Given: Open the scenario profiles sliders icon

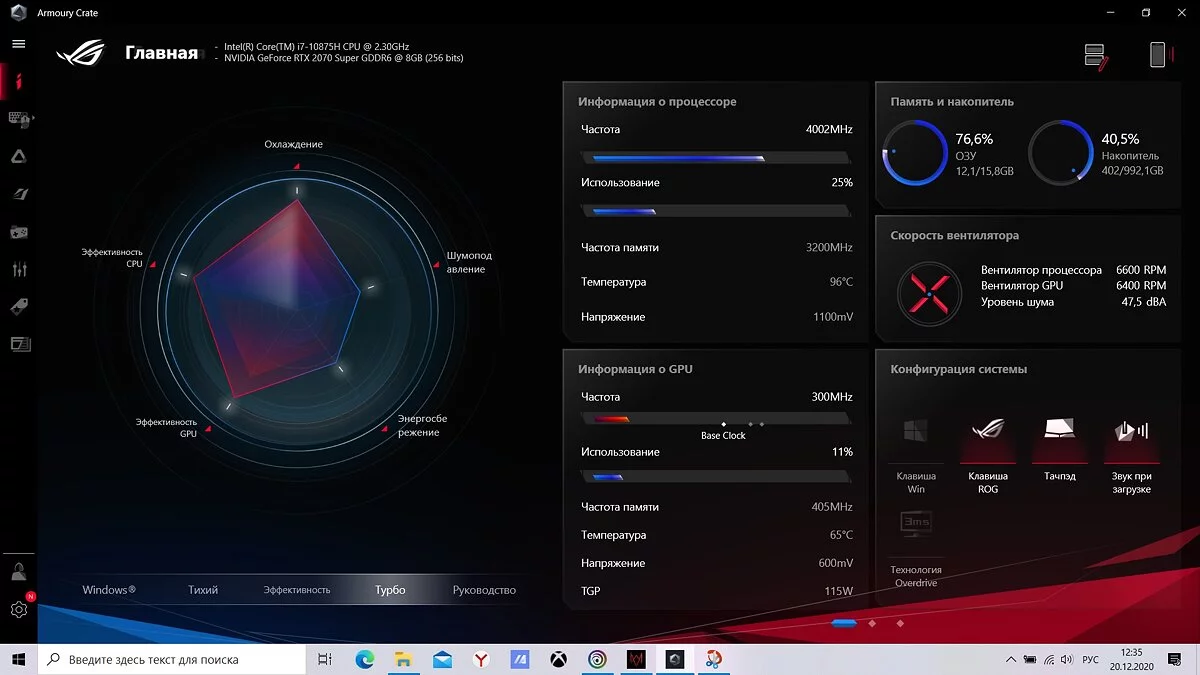Looking at the screenshot, I should pos(18,270).
